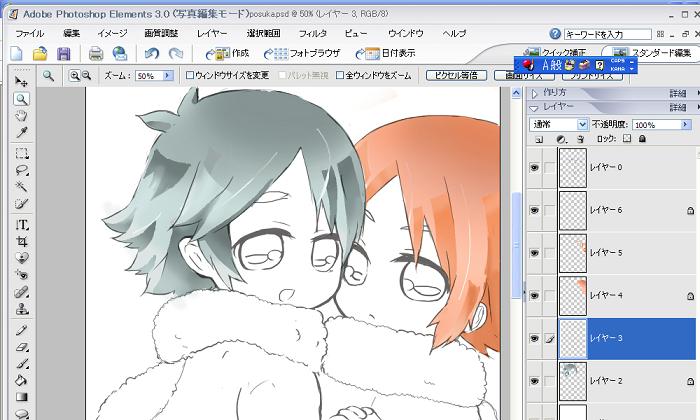Click the 日付表示 button
The width and height of the screenshot is (700, 420).
(x=386, y=54)
